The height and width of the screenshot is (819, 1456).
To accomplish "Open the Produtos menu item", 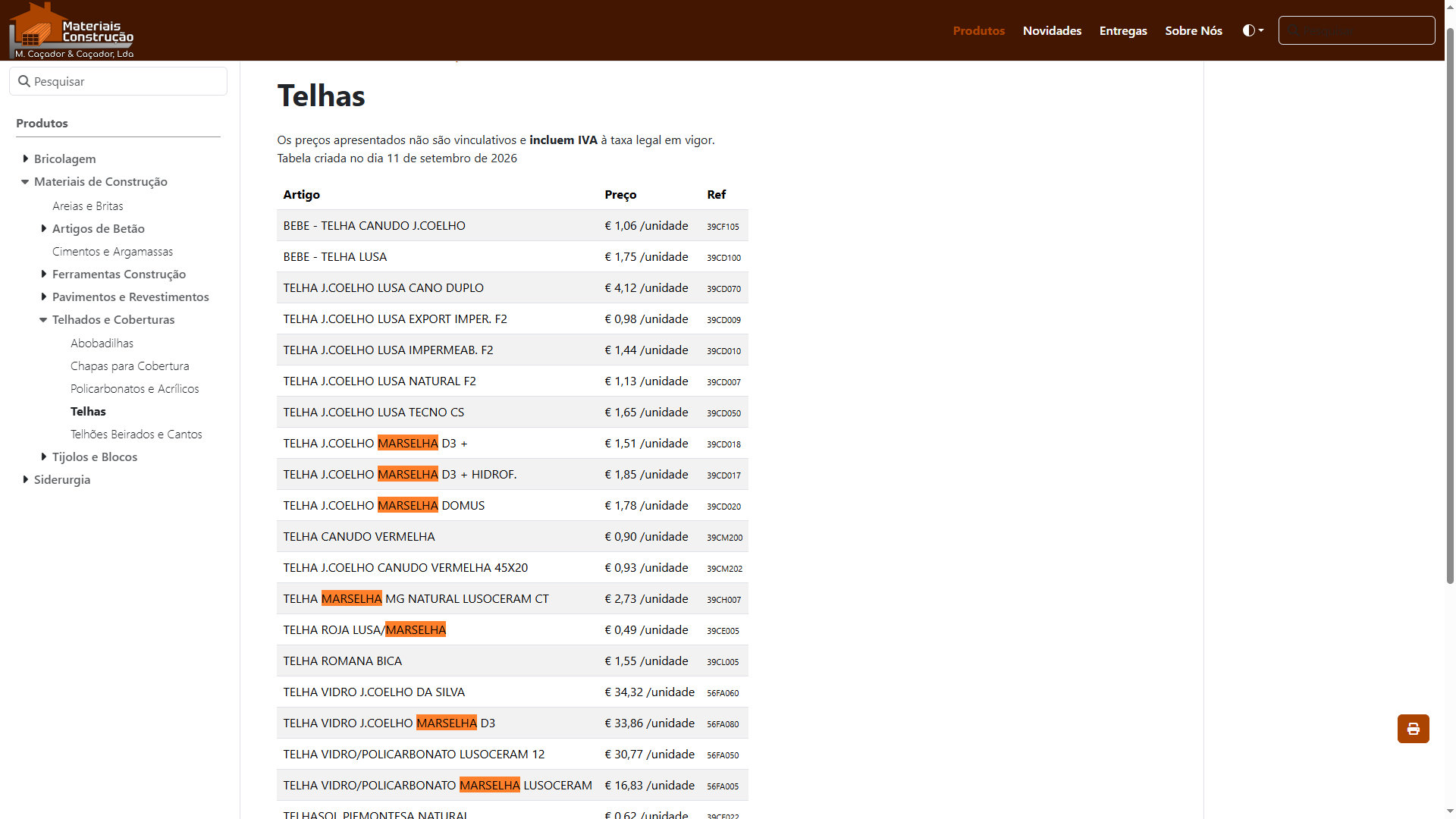I will 978,30.
